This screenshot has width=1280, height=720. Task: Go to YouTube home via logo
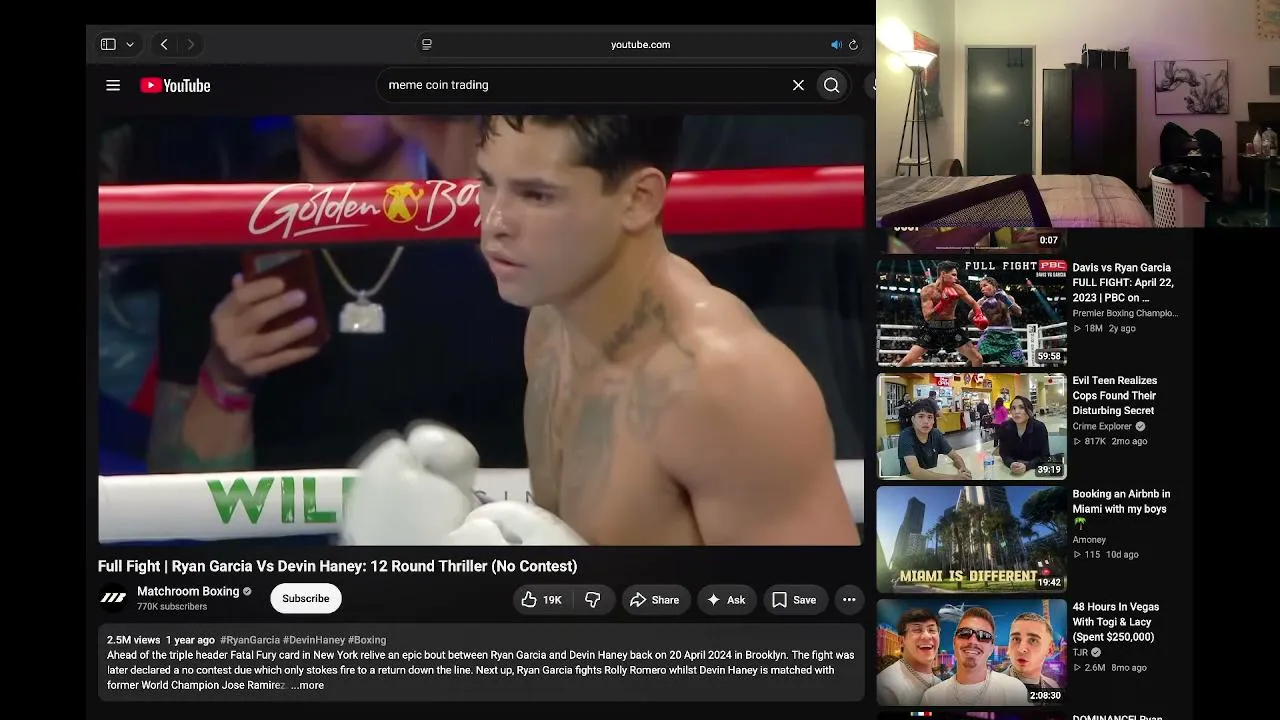pos(175,86)
